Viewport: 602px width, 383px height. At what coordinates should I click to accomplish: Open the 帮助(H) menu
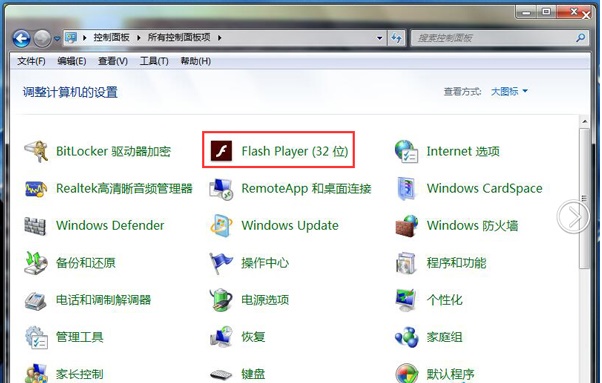coord(195,61)
